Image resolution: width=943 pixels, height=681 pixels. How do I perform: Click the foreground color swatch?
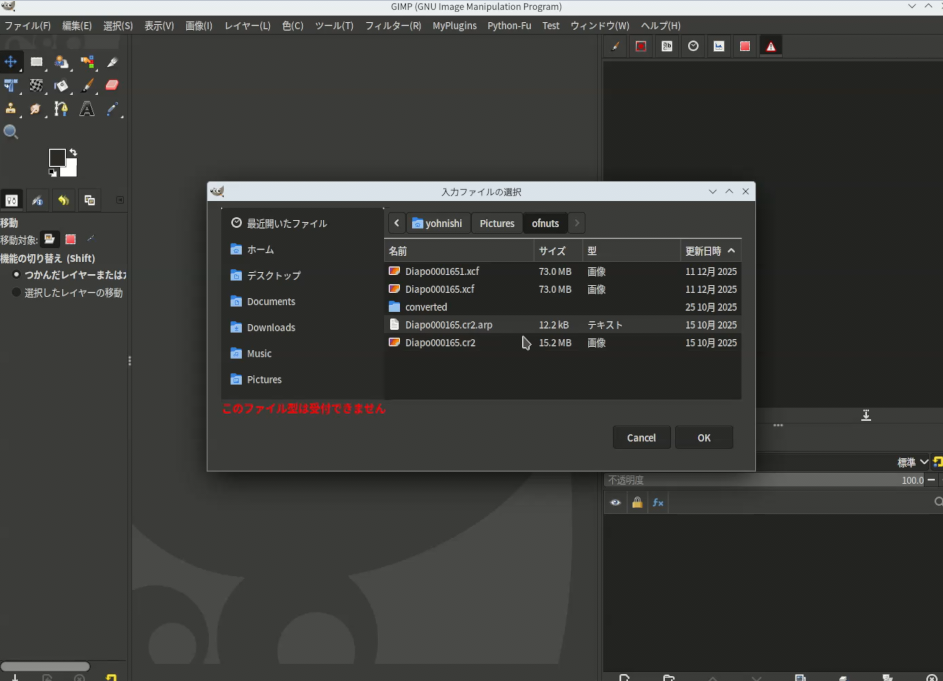point(57,158)
